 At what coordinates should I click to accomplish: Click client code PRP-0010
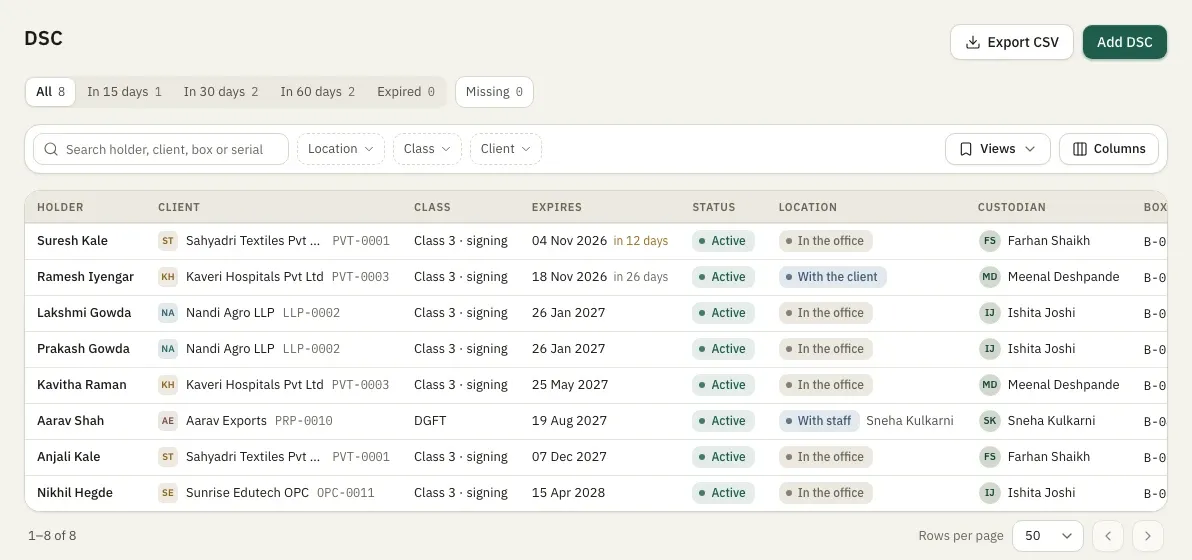[303, 421]
